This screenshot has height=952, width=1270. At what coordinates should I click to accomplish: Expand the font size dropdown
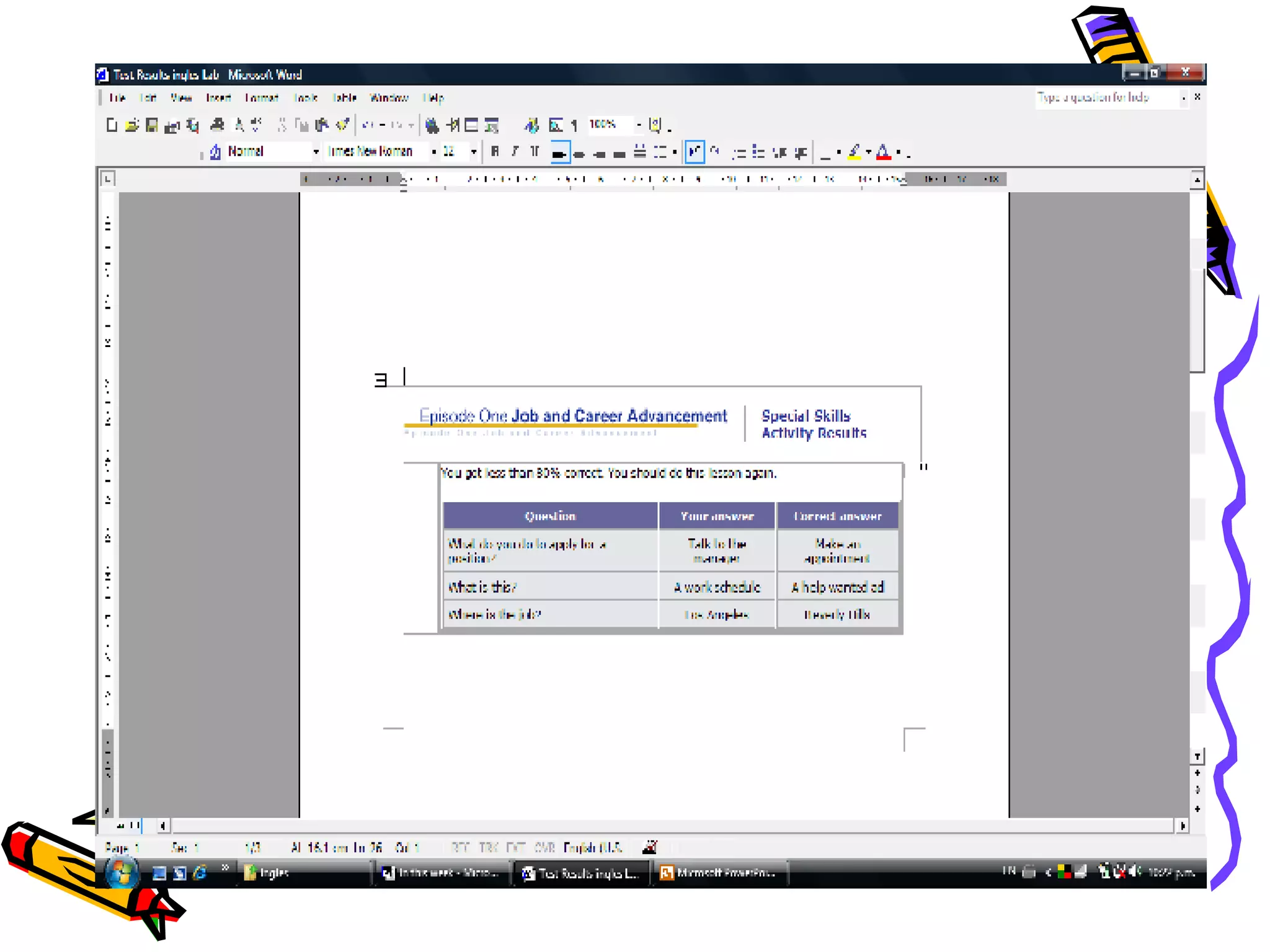click(x=474, y=152)
